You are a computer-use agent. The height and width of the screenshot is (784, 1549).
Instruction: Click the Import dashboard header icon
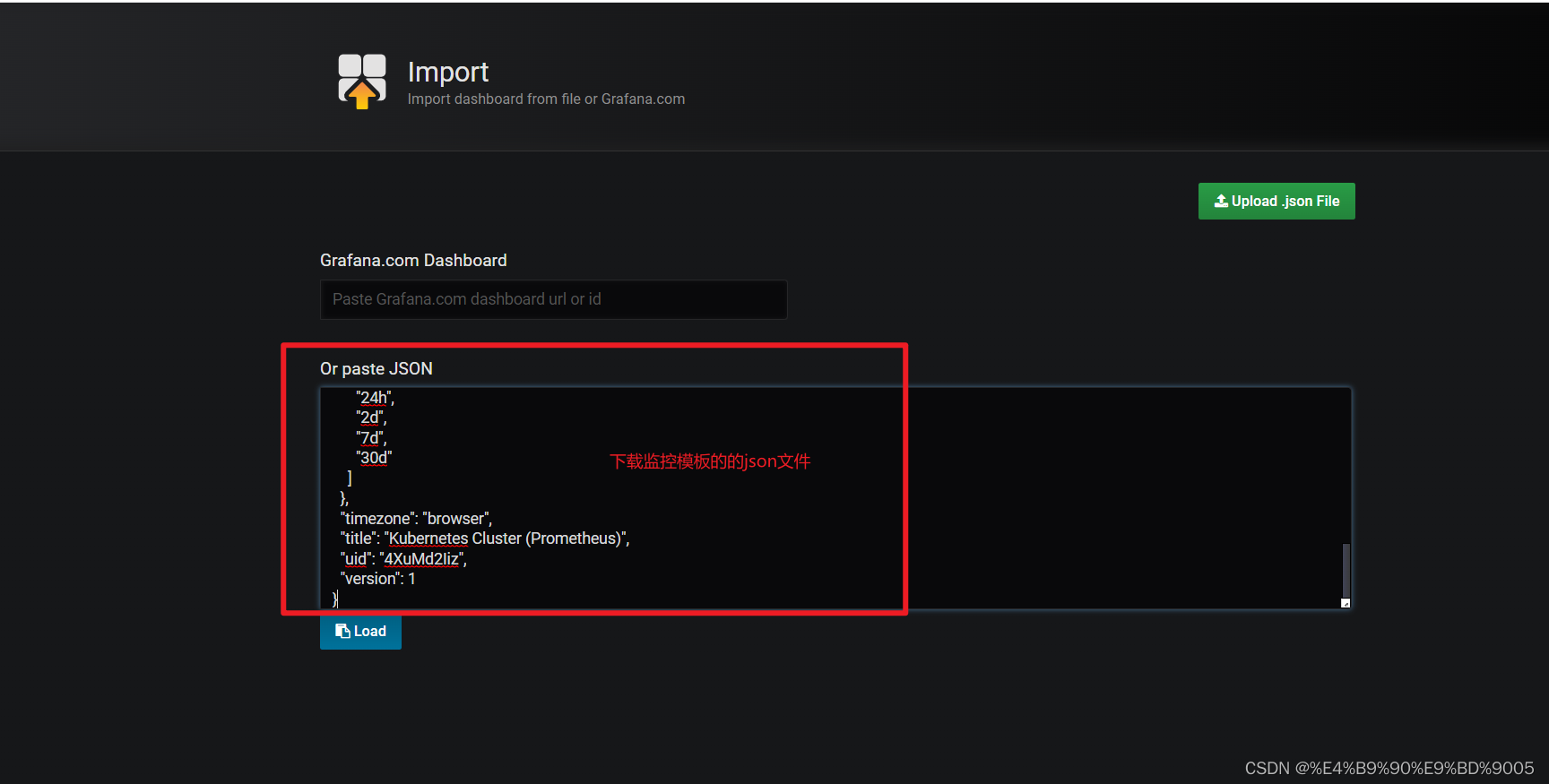pyautogui.click(x=362, y=82)
